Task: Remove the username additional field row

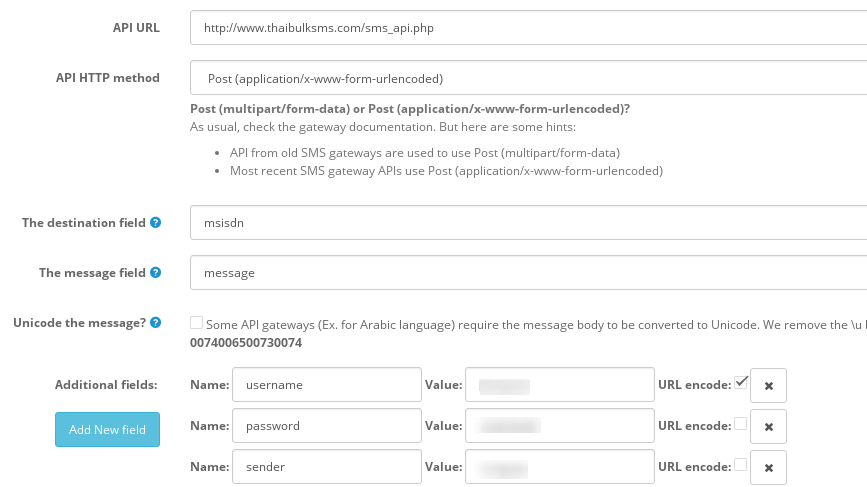Action: pos(768,385)
